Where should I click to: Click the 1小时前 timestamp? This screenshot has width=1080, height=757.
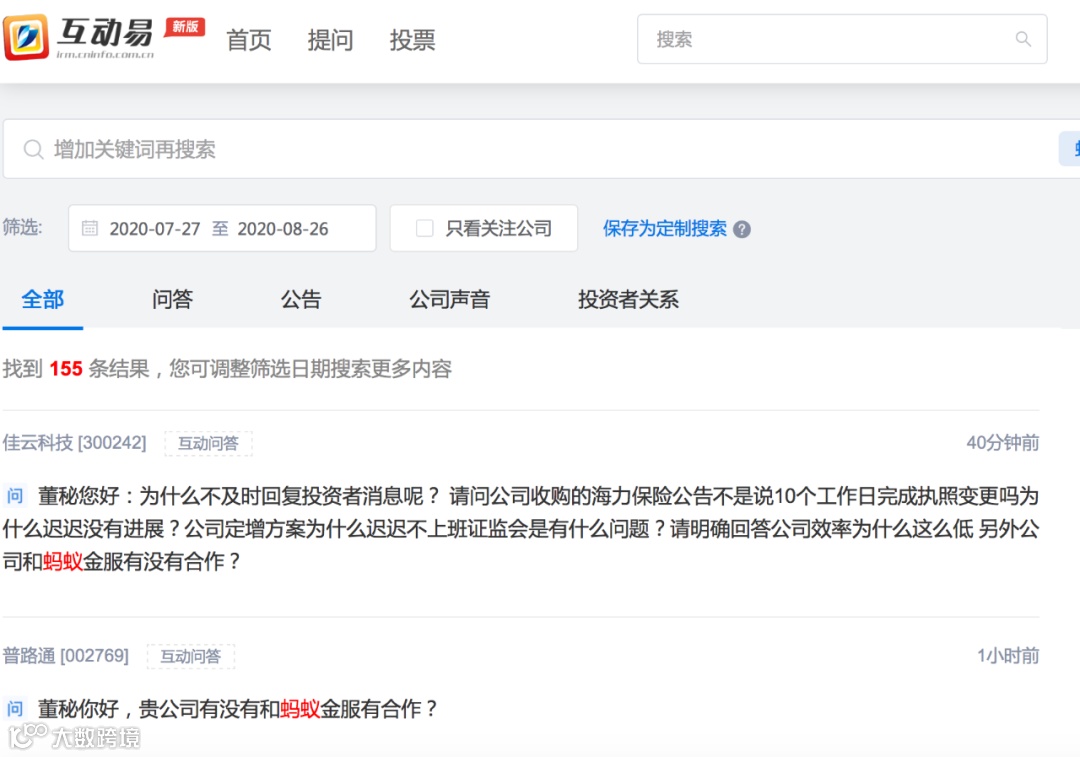(1008, 656)
